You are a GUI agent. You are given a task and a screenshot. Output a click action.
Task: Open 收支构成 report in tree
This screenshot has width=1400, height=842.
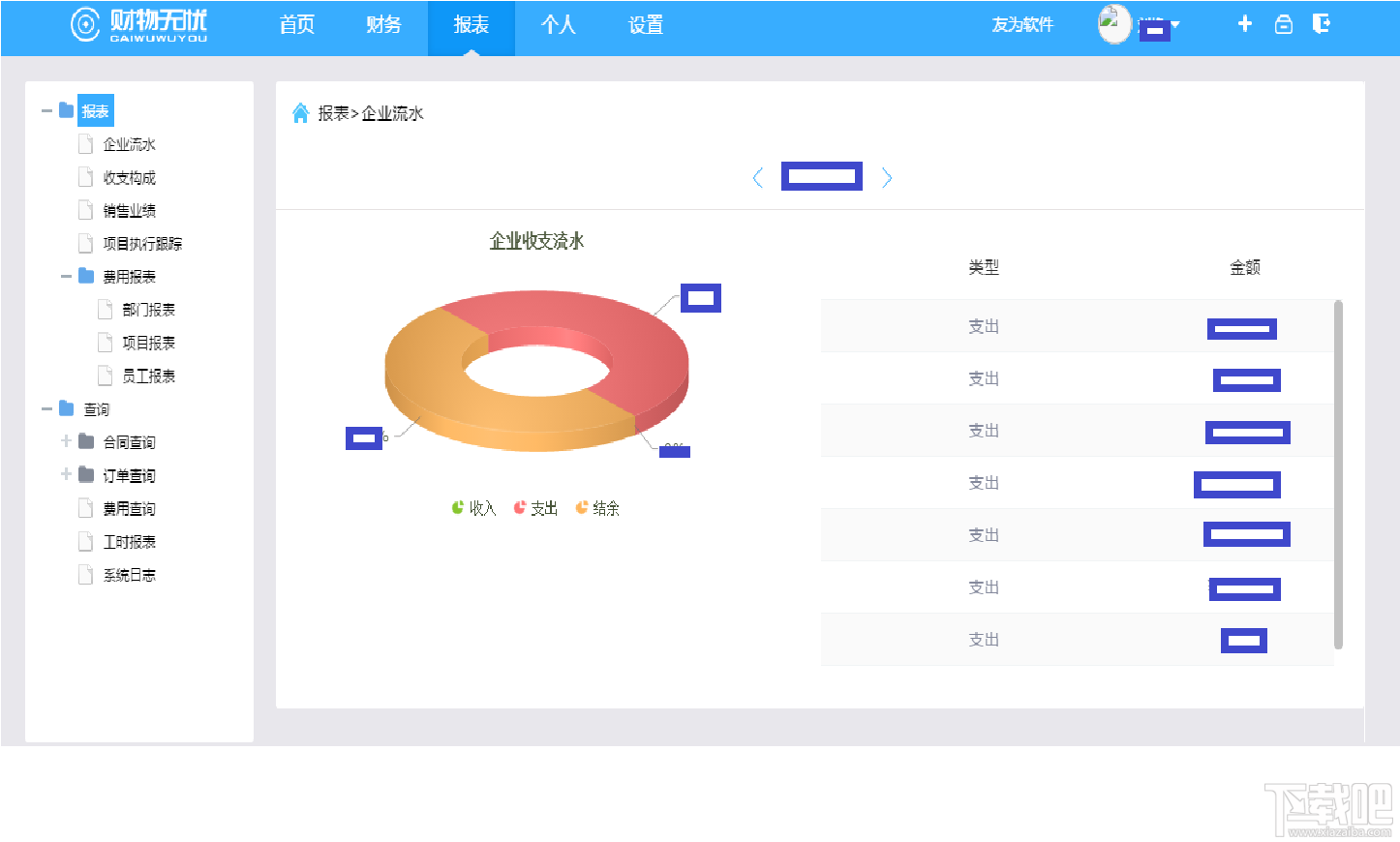[x=130, y=177]
